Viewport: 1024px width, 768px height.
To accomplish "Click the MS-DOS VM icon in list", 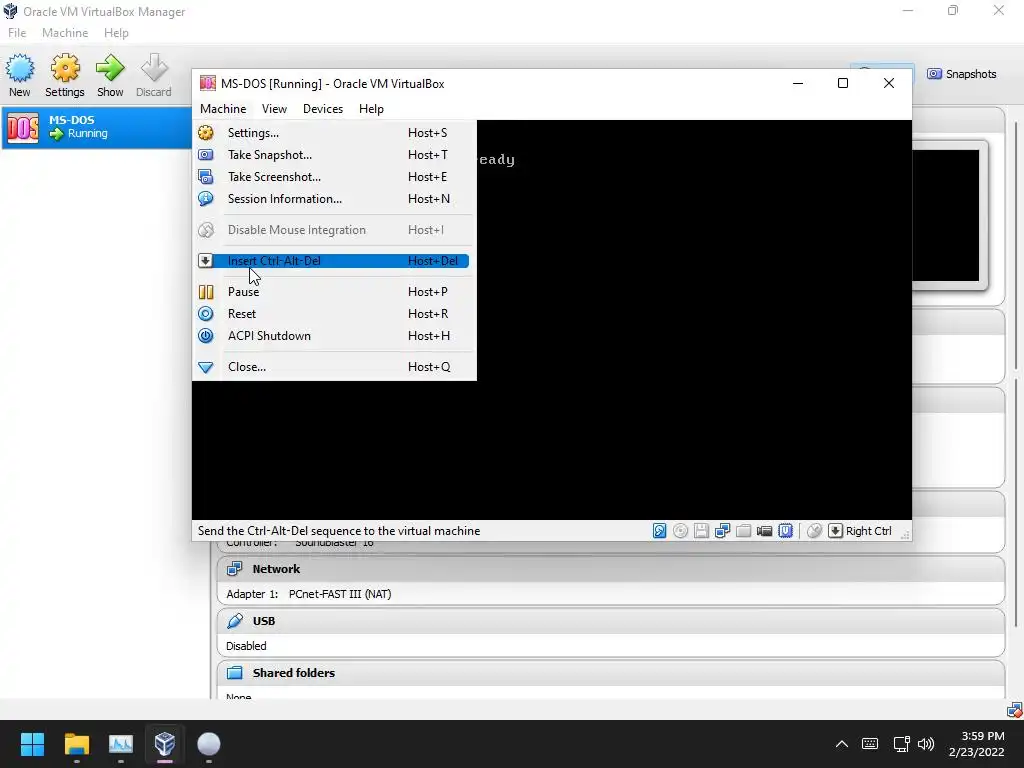I will (23, 127).
